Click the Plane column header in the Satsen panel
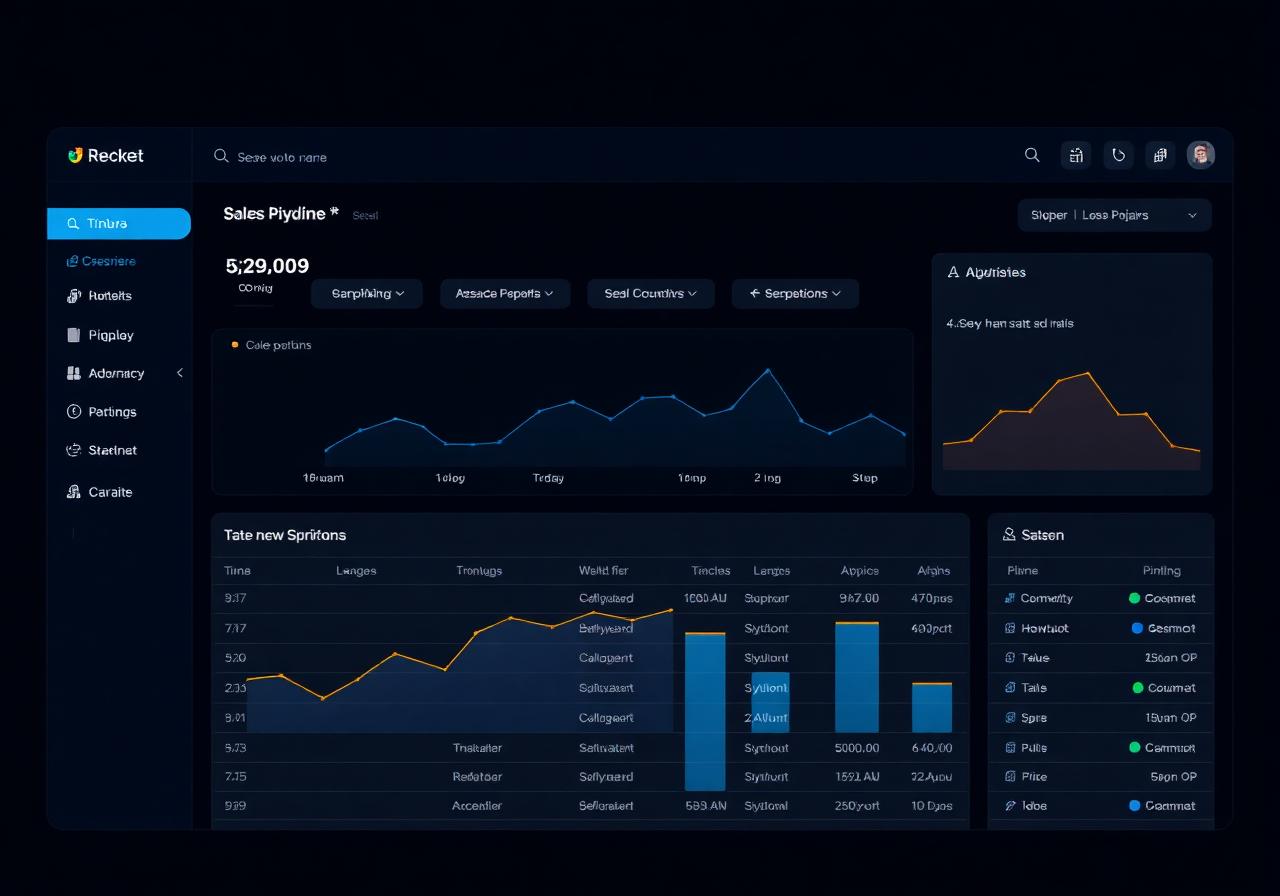This screenshot has height=896, width=1280. click(x=1022, y=571)
